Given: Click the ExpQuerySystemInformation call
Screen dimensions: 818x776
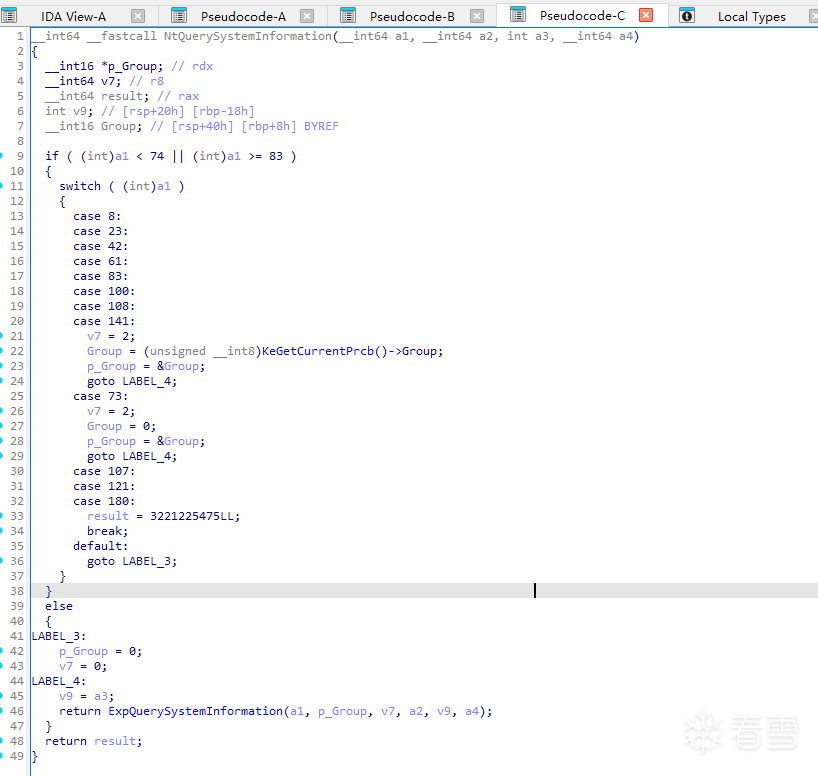Looking at the screenshot, I should [196, 711].
